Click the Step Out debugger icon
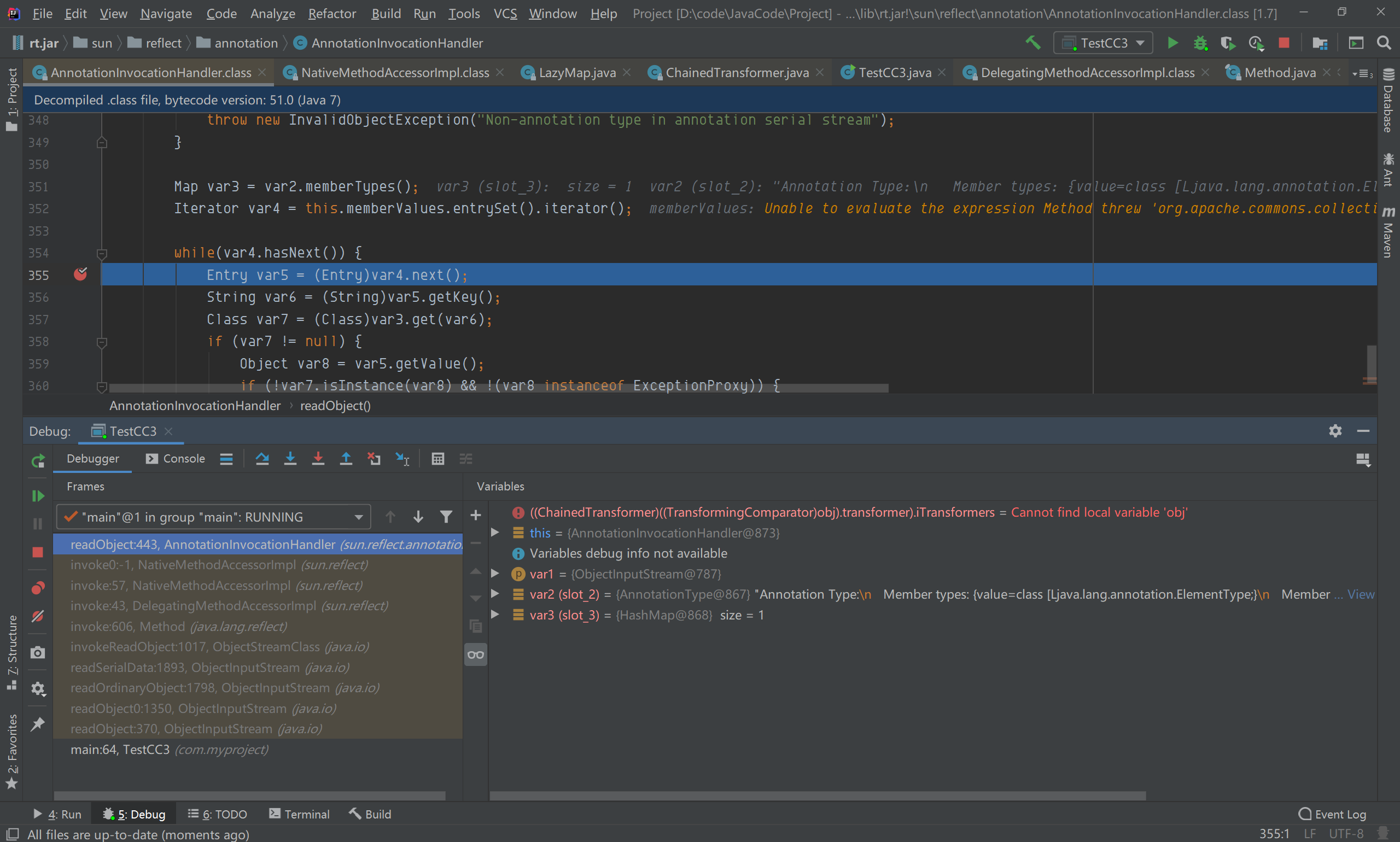Viewport: 1400px width, 842px height. pos(346,458)
